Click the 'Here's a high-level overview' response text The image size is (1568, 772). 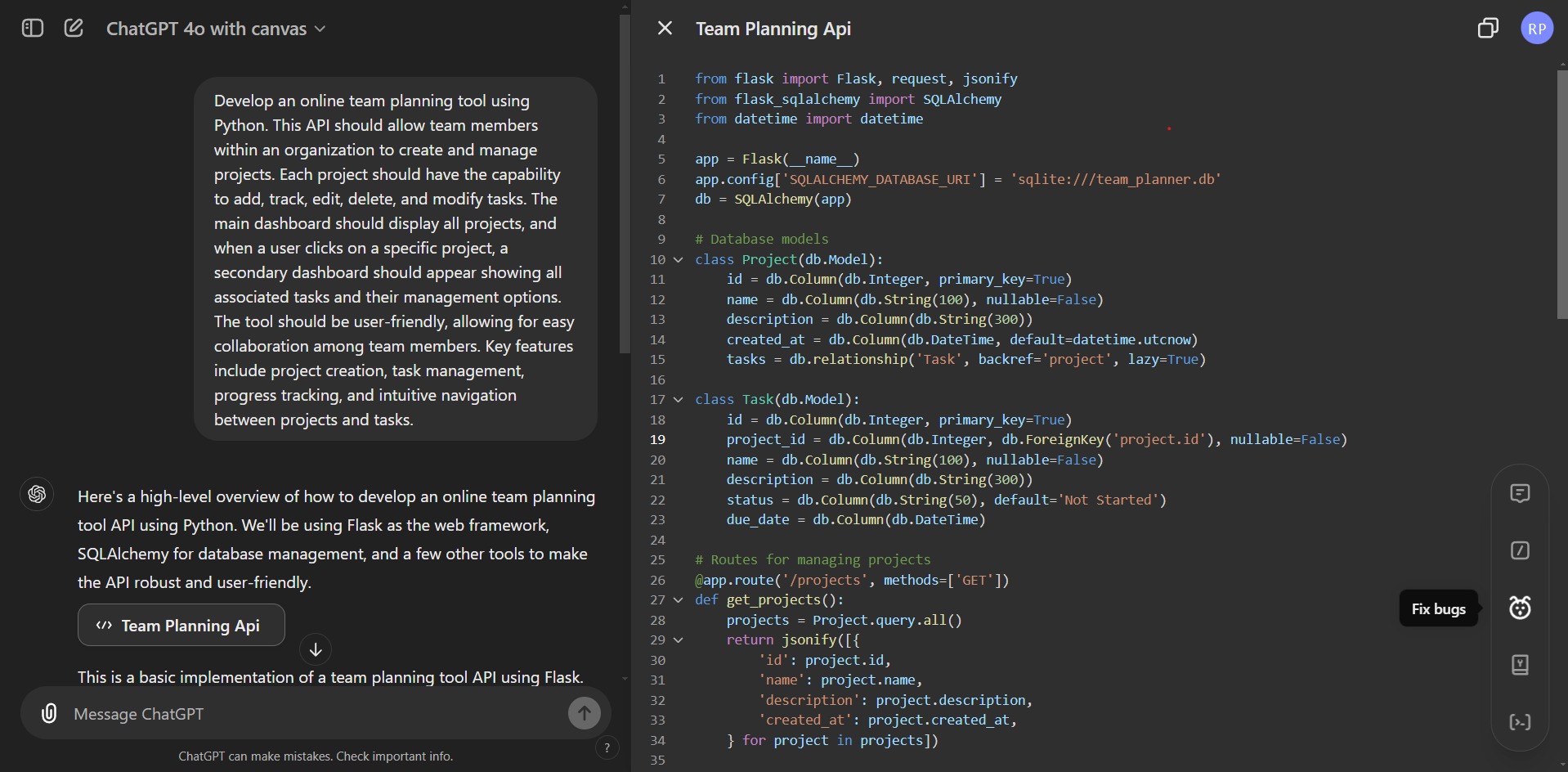pos(336,540)
